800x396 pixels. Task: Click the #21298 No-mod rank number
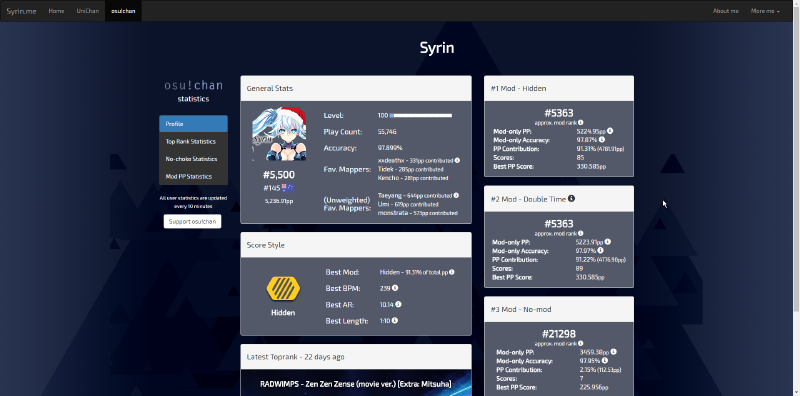click(559, 334)
